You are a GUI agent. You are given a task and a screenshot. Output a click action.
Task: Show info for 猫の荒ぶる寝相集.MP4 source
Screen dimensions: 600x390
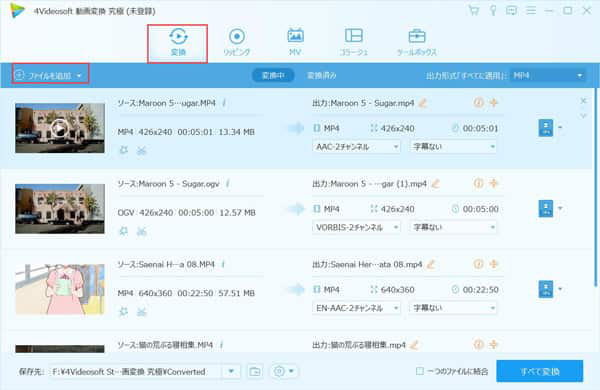(x=222, y=345)
